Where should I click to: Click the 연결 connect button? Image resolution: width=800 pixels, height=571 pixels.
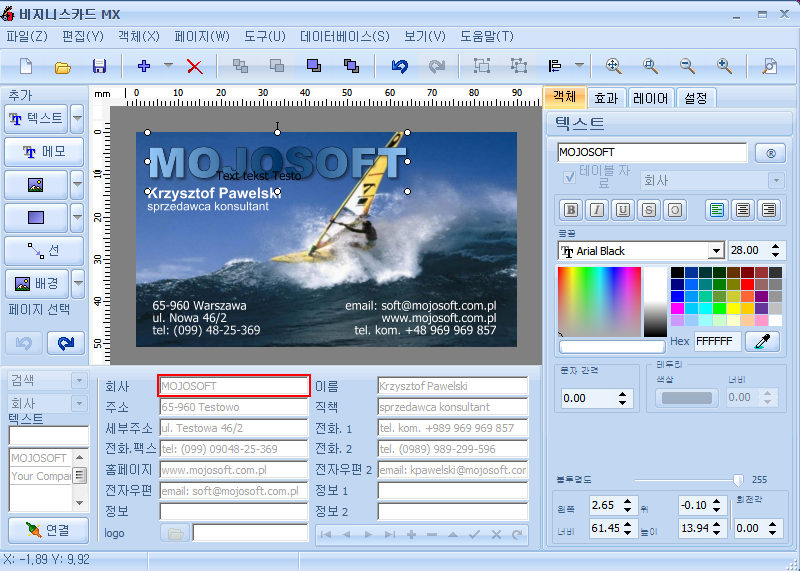(48, 531)
